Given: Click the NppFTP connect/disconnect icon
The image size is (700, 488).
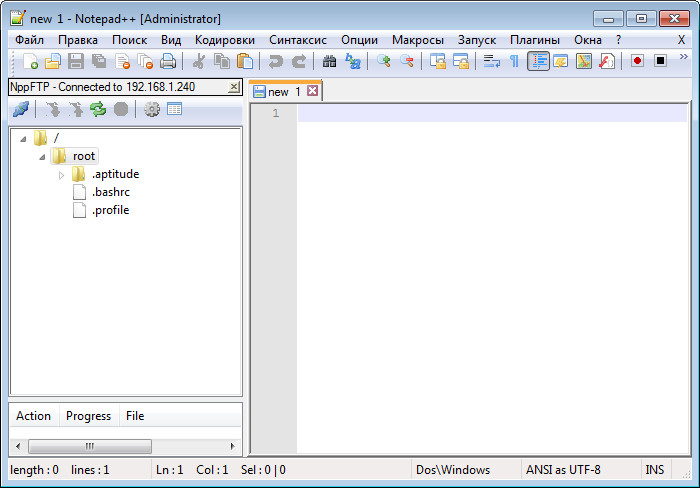Looking at the screenshot, I should (21, 109).
